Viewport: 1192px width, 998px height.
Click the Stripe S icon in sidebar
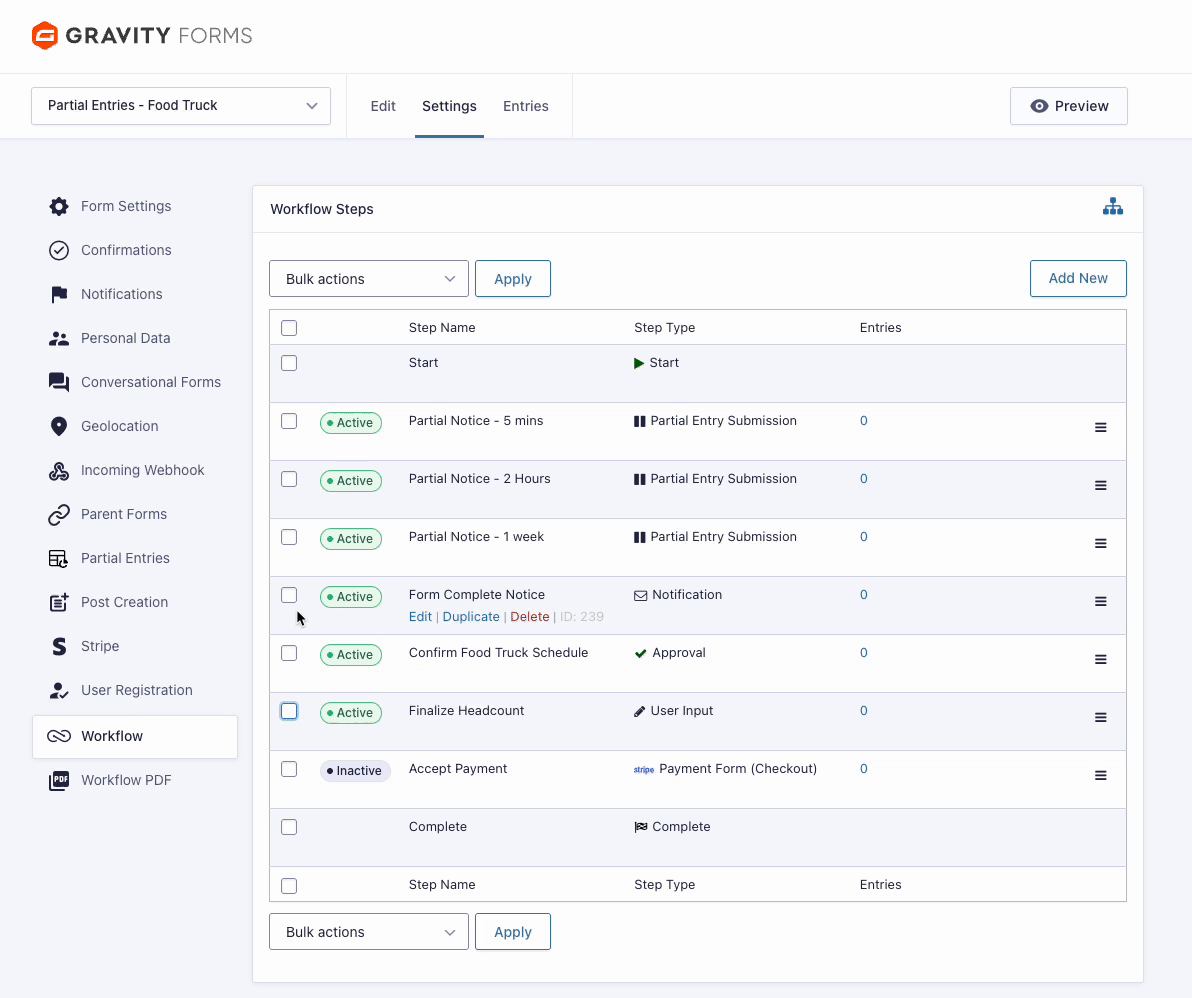pos(59,646)
